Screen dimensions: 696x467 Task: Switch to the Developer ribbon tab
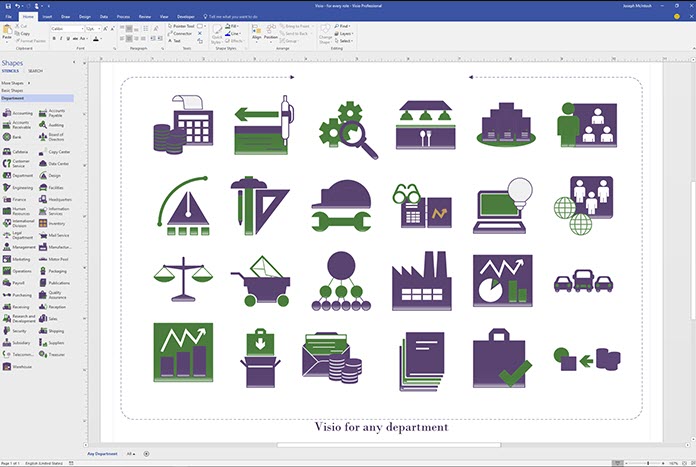pos(186,16)
